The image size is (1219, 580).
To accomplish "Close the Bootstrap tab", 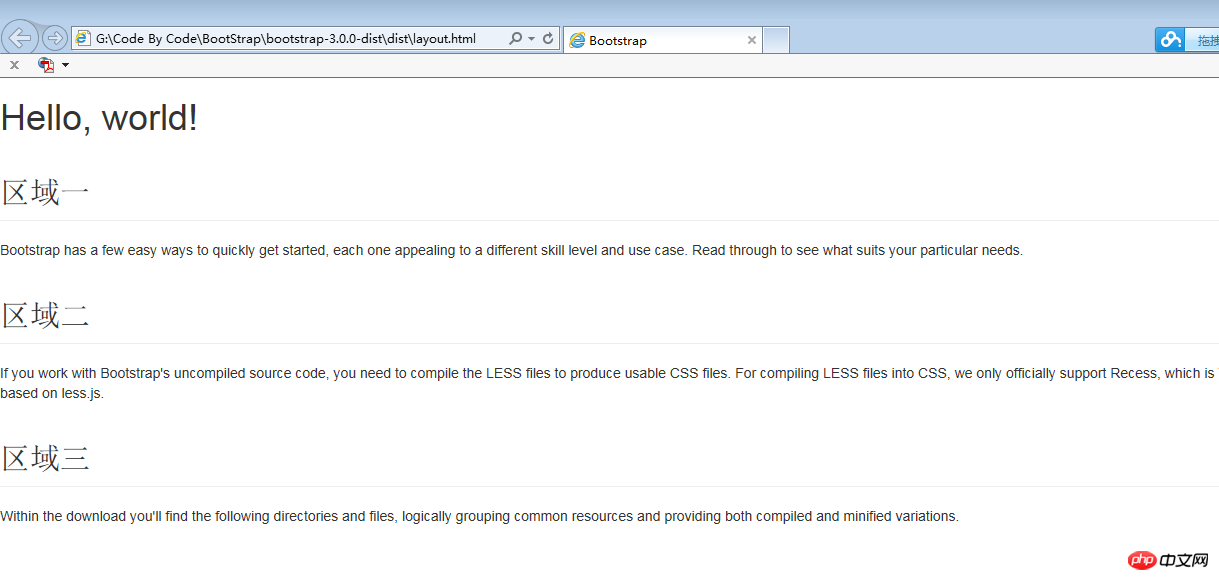I will coord(752,40).
